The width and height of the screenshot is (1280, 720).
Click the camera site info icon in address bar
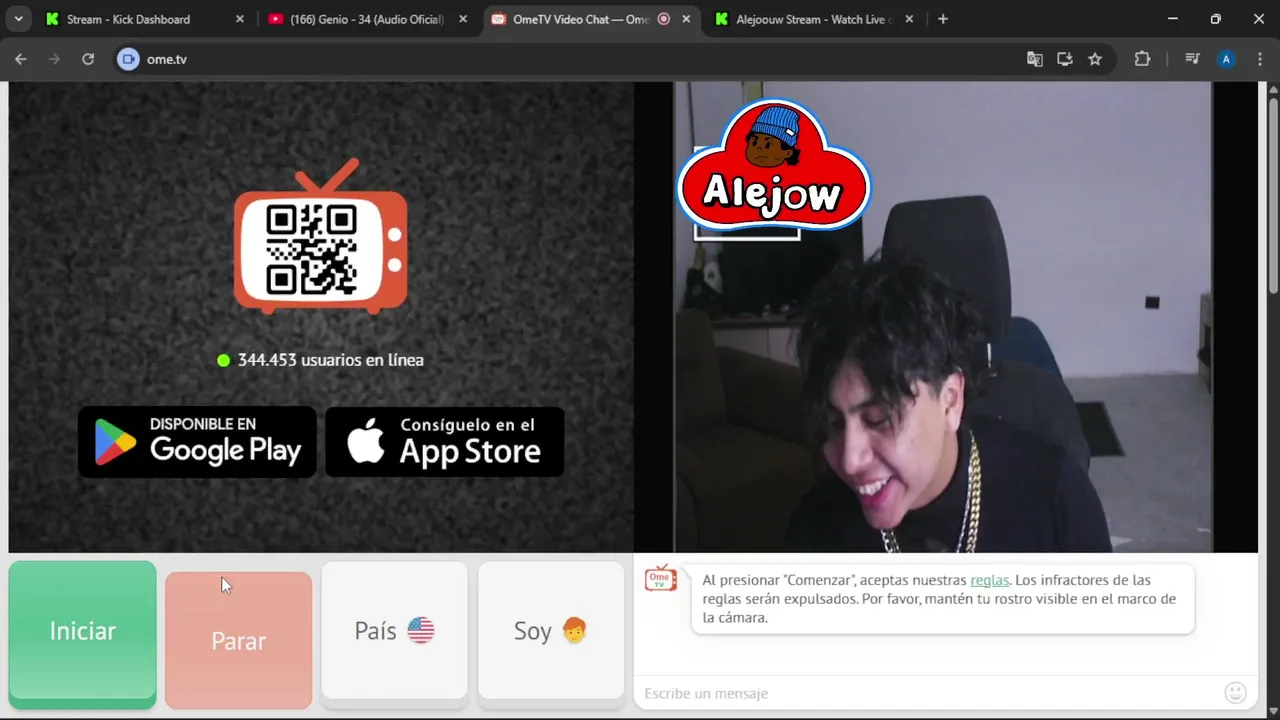tap(128, 59)
